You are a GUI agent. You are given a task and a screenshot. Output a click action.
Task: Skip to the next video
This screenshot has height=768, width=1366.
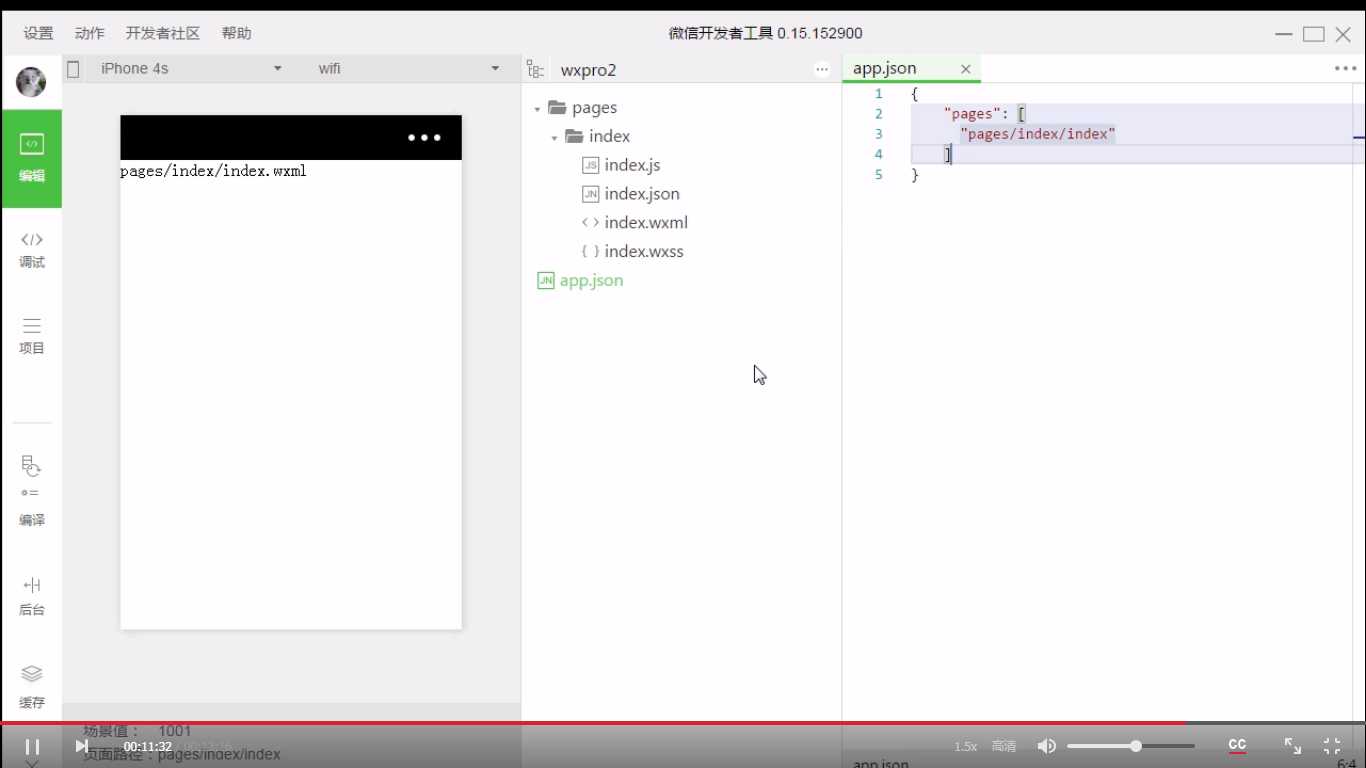pos(82,746)
